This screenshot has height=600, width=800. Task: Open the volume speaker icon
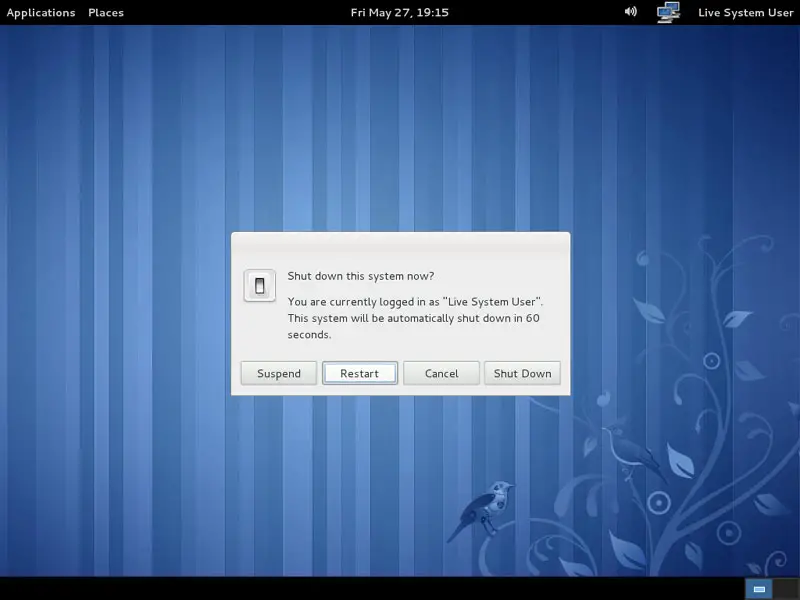(631, 12)
